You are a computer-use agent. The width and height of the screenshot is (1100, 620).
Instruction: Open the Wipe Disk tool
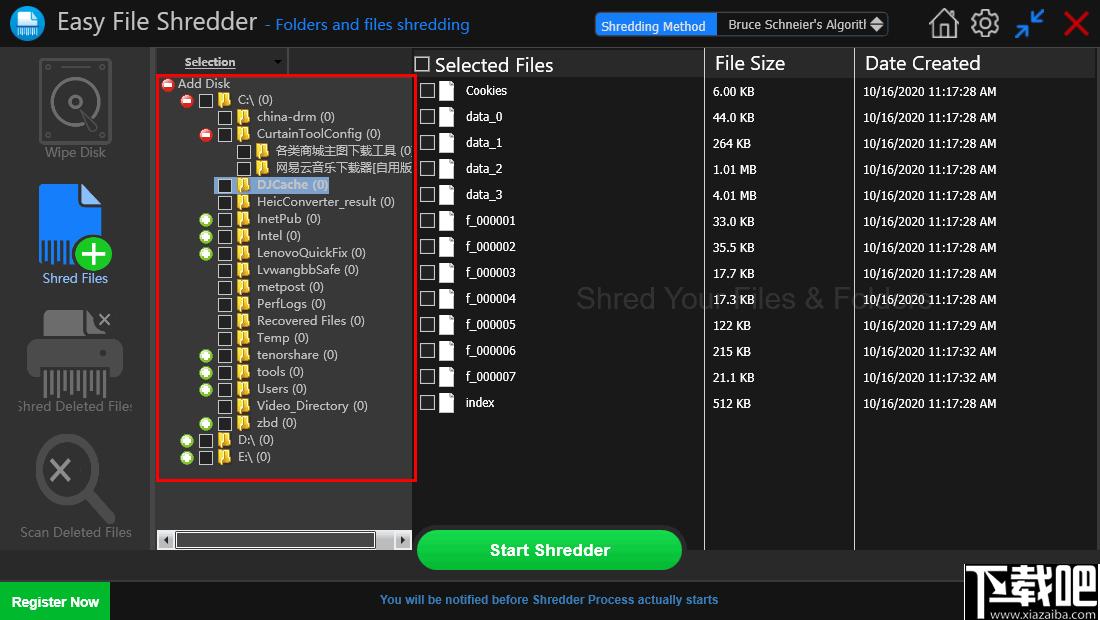75,109
